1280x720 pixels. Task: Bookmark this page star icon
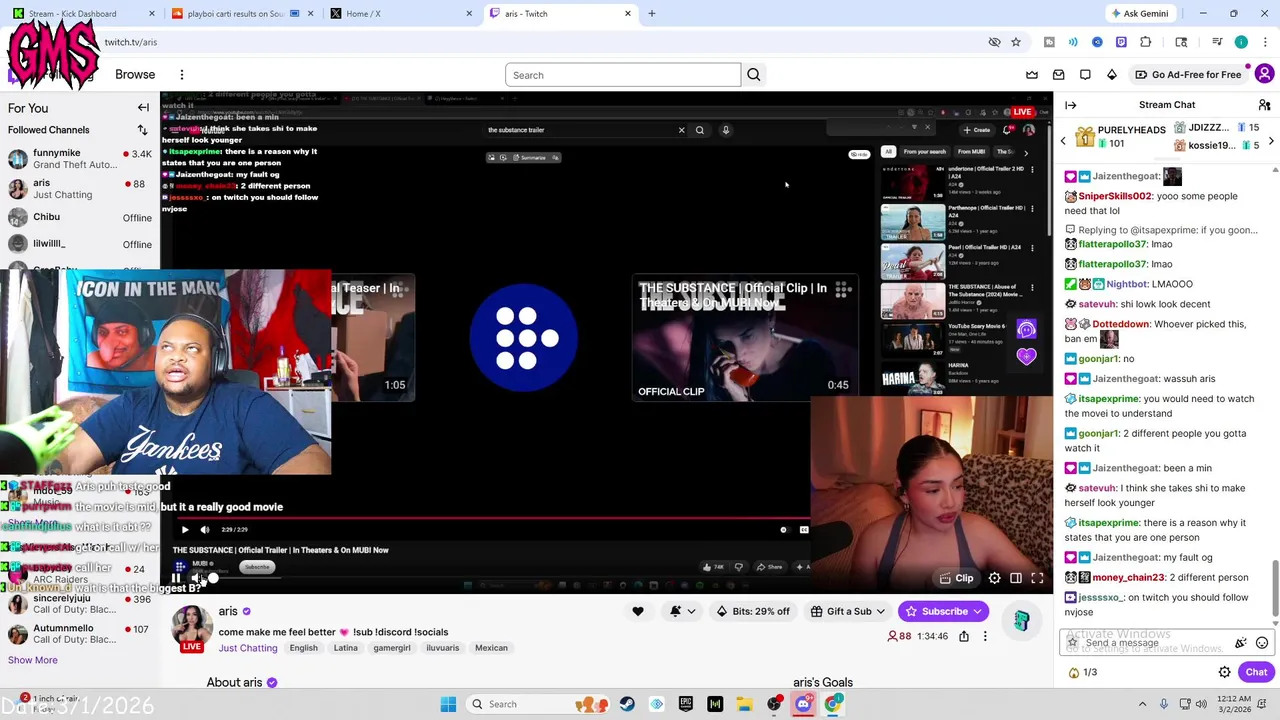coord(1016,42)
